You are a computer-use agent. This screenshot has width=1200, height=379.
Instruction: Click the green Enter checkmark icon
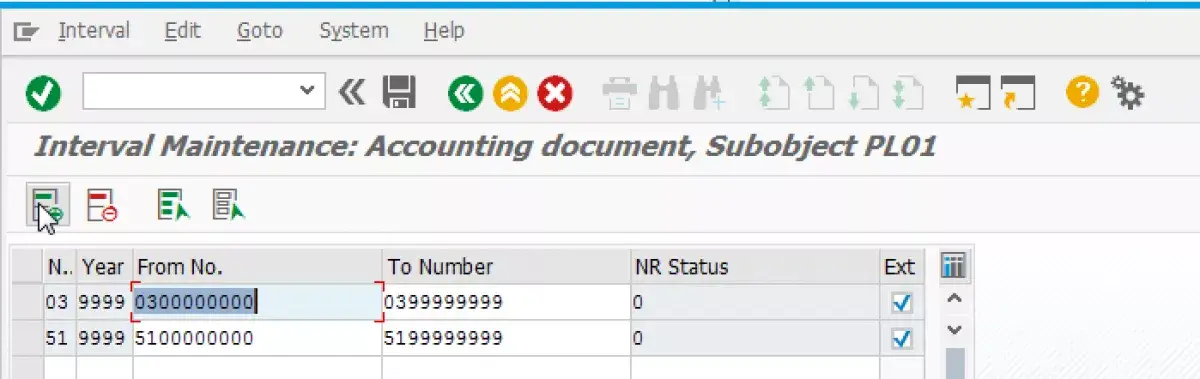(x=43, y=95)
